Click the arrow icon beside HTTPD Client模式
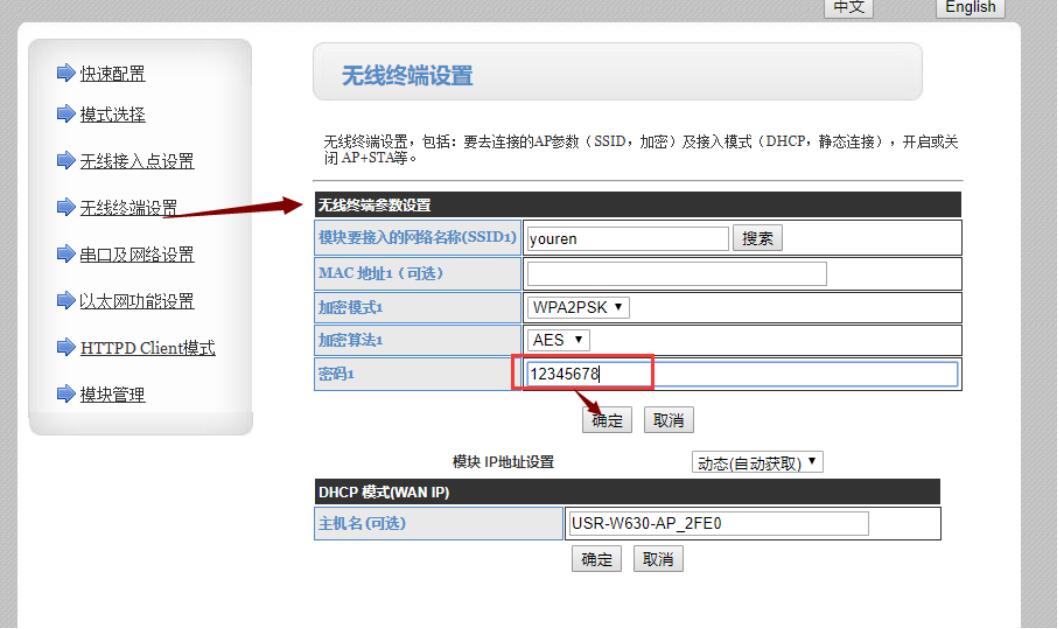Screen dimensions: 1059x629 coord(66,348)
